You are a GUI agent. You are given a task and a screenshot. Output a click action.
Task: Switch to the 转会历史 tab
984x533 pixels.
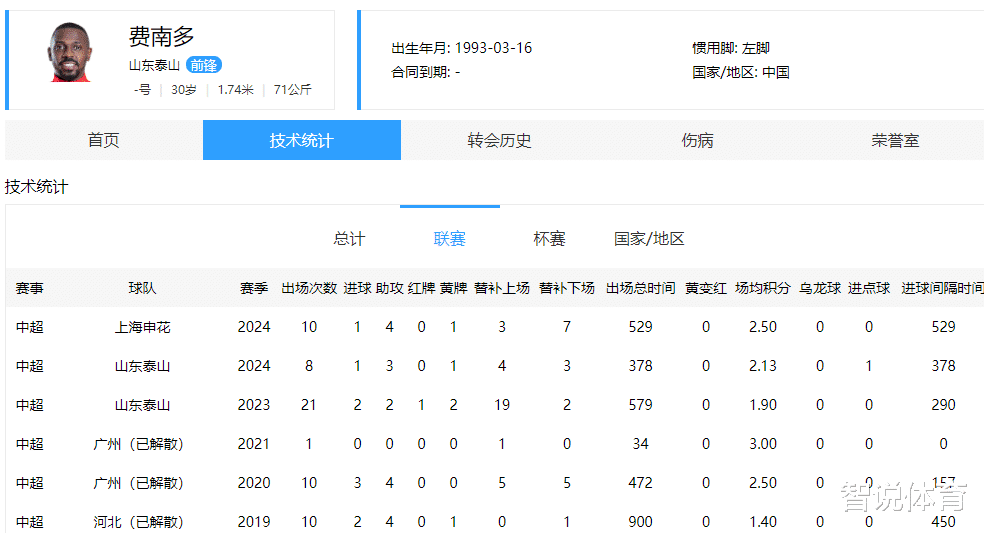pyautogui.click(x=500, y=140)
